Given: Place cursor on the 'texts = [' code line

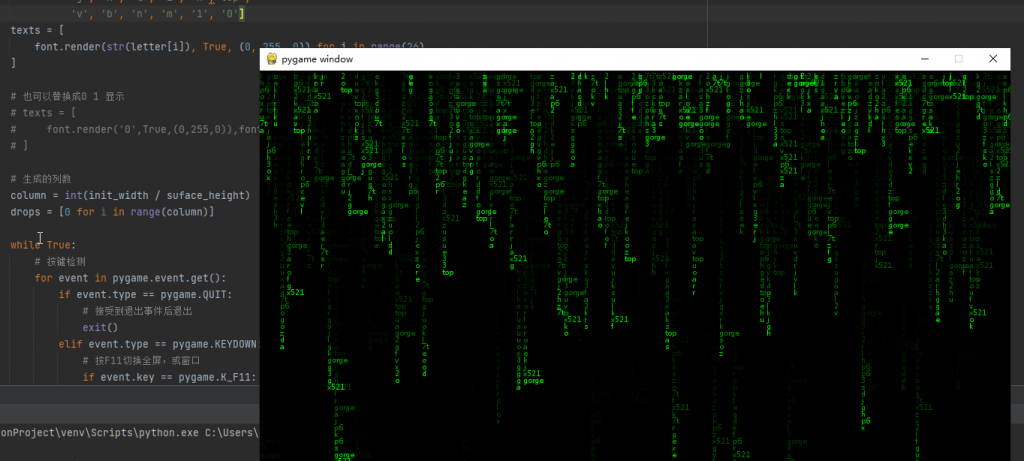Looking at the screenshot, I should coord(37,30).
